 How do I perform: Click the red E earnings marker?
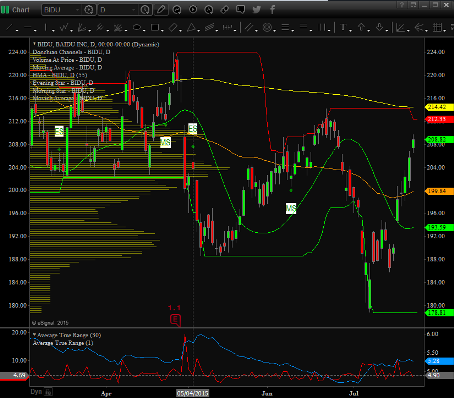tap(175, 320)
